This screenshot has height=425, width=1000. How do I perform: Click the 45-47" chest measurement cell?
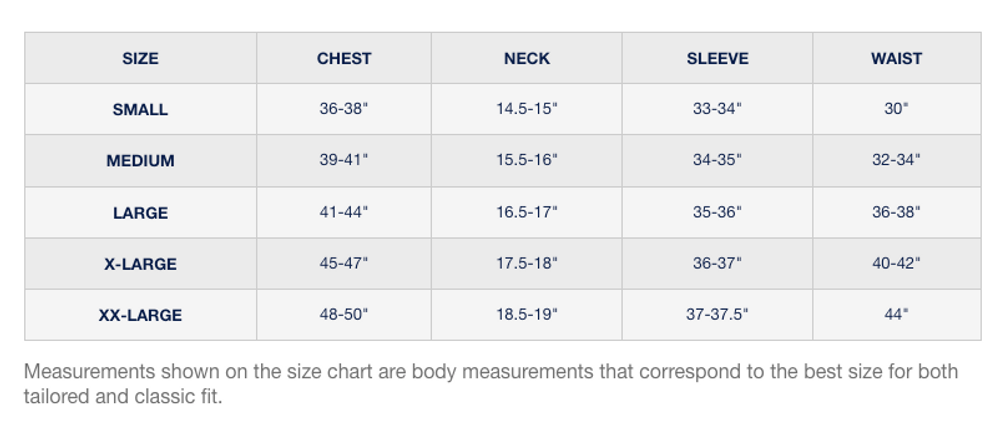(x=344, y=264)
